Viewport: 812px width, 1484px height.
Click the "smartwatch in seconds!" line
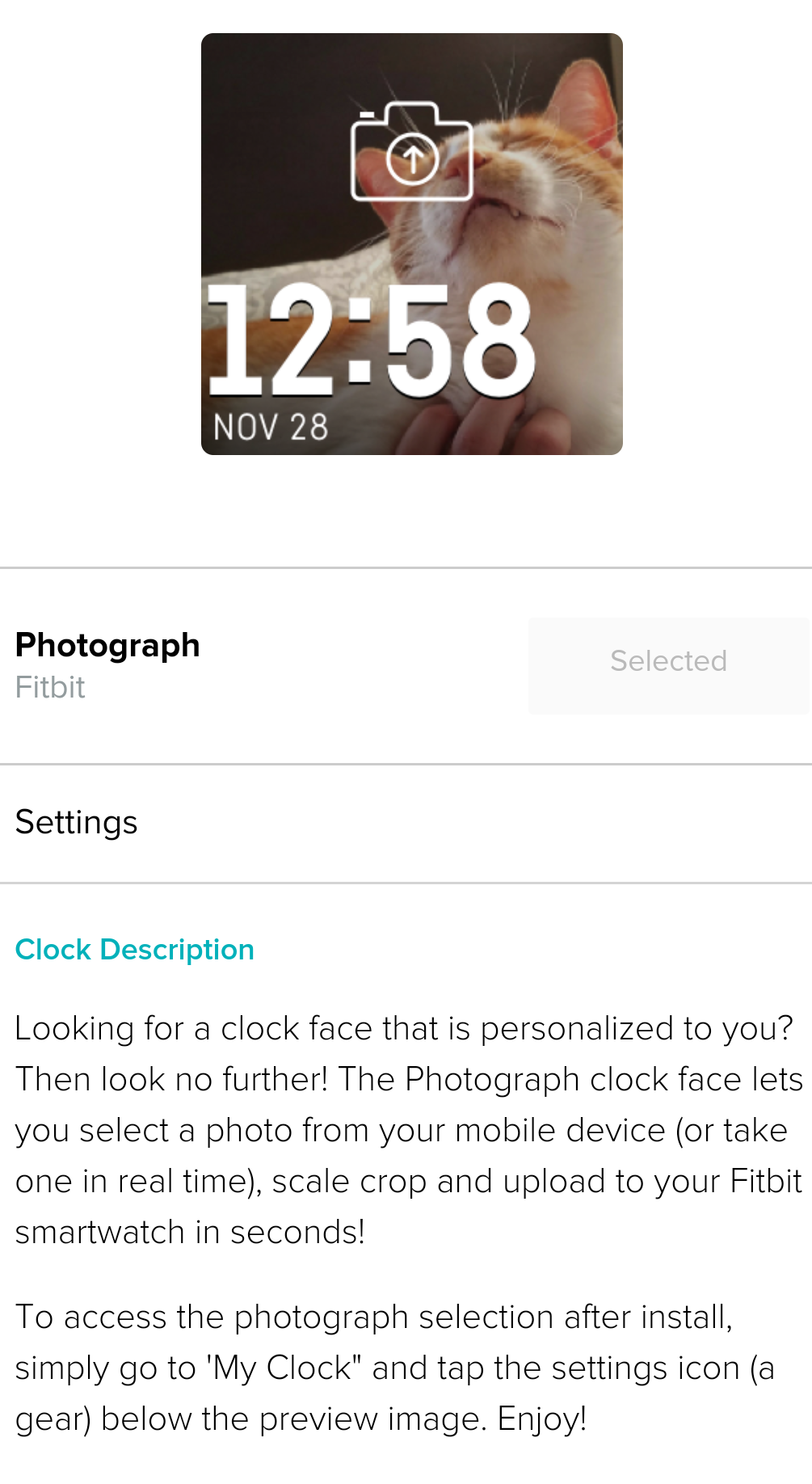pyautogui.click(x=190, y=1233)
